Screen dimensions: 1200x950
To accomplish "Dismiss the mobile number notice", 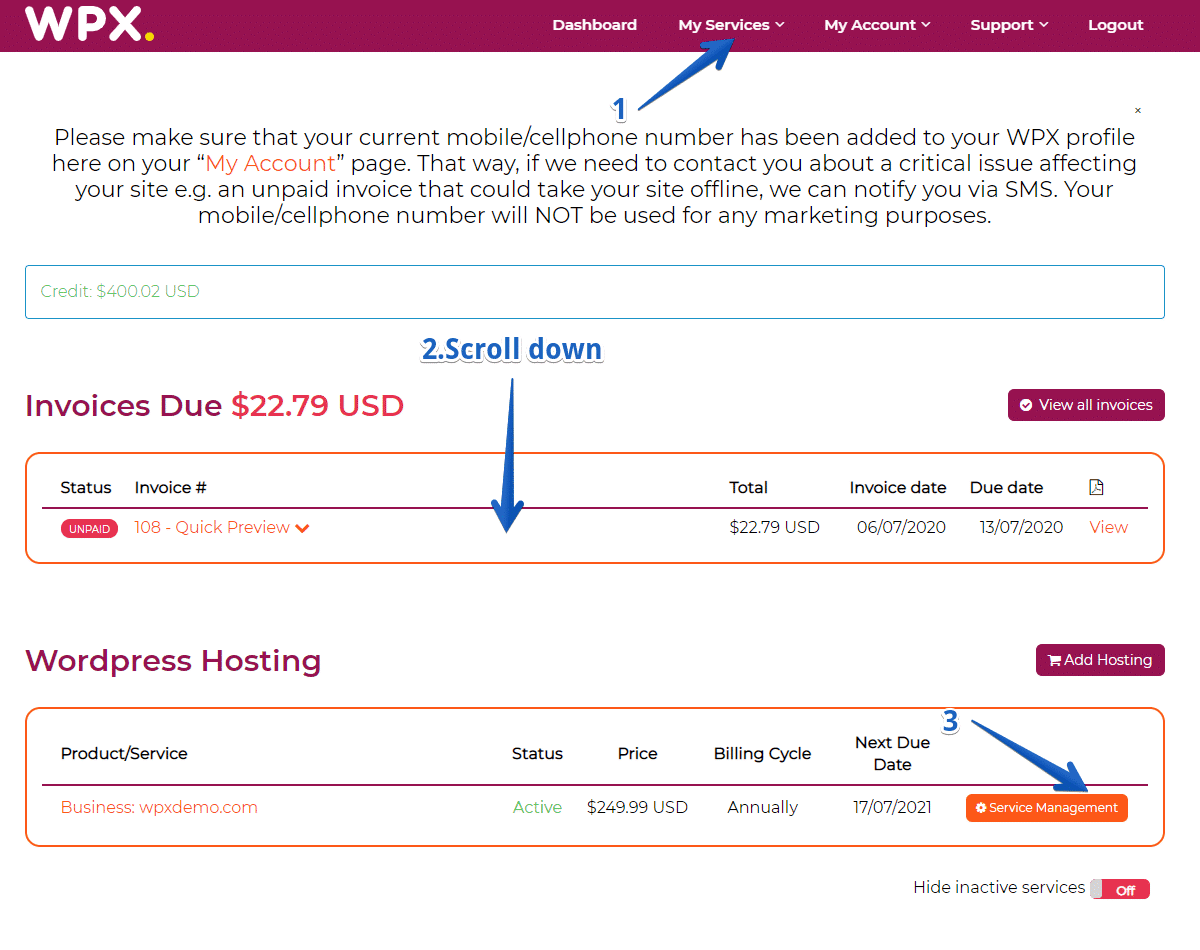I will [x=1138, y=110].
